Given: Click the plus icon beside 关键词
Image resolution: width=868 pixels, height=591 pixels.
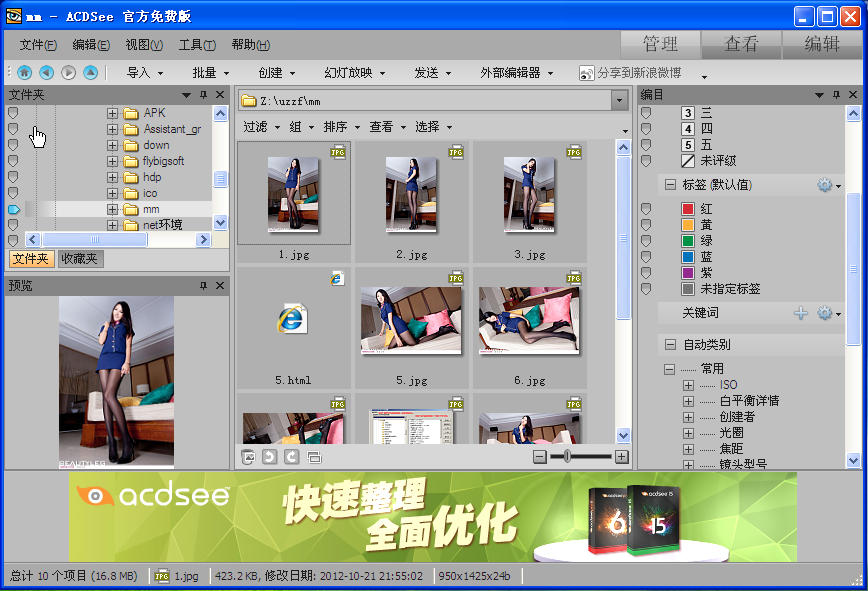Looking at the screenshot, I should pyautogui.click(x=799, y=313).
